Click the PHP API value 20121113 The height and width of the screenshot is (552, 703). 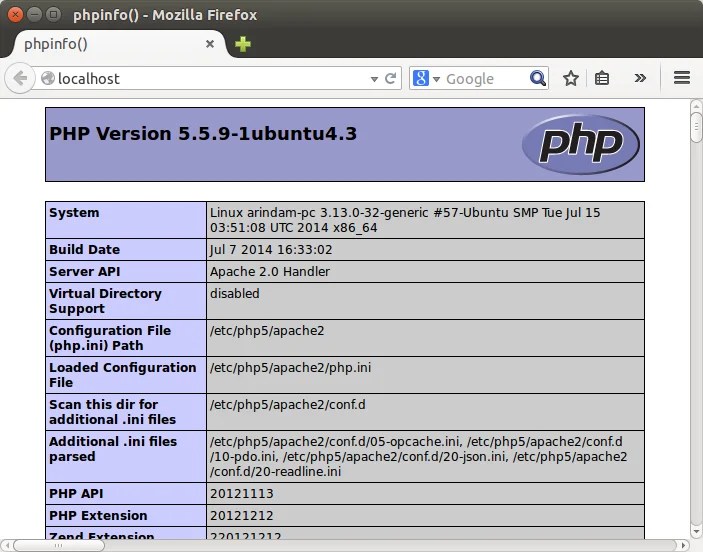tap(242, 494)
